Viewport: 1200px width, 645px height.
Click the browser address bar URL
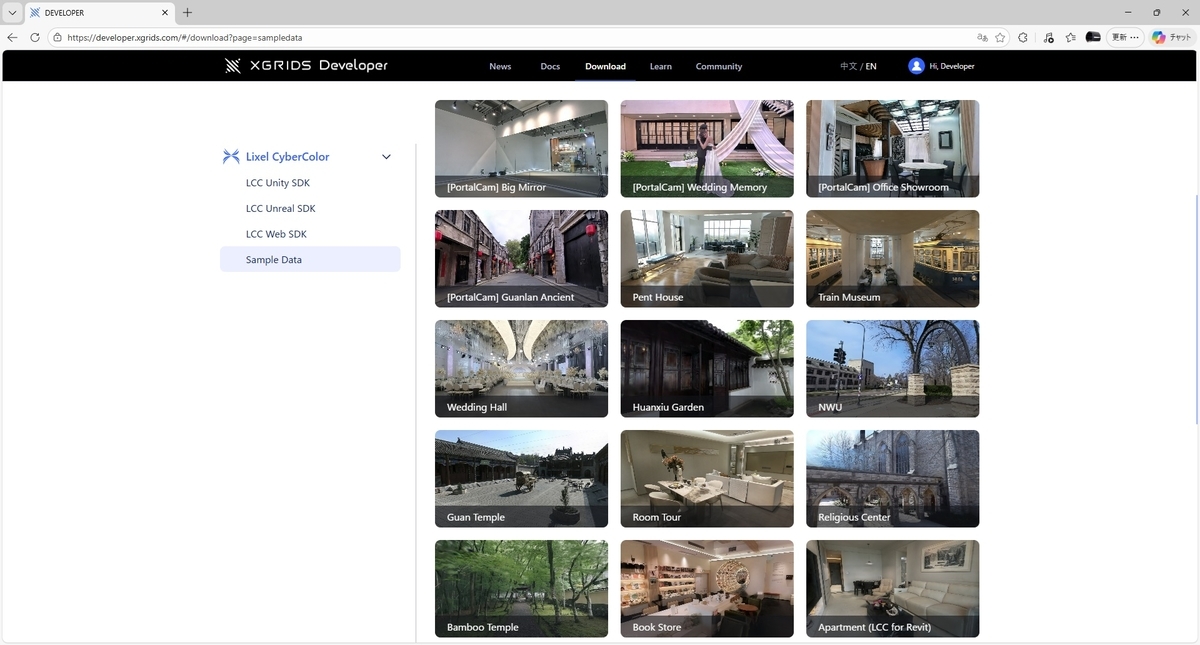tap(185, 37)
